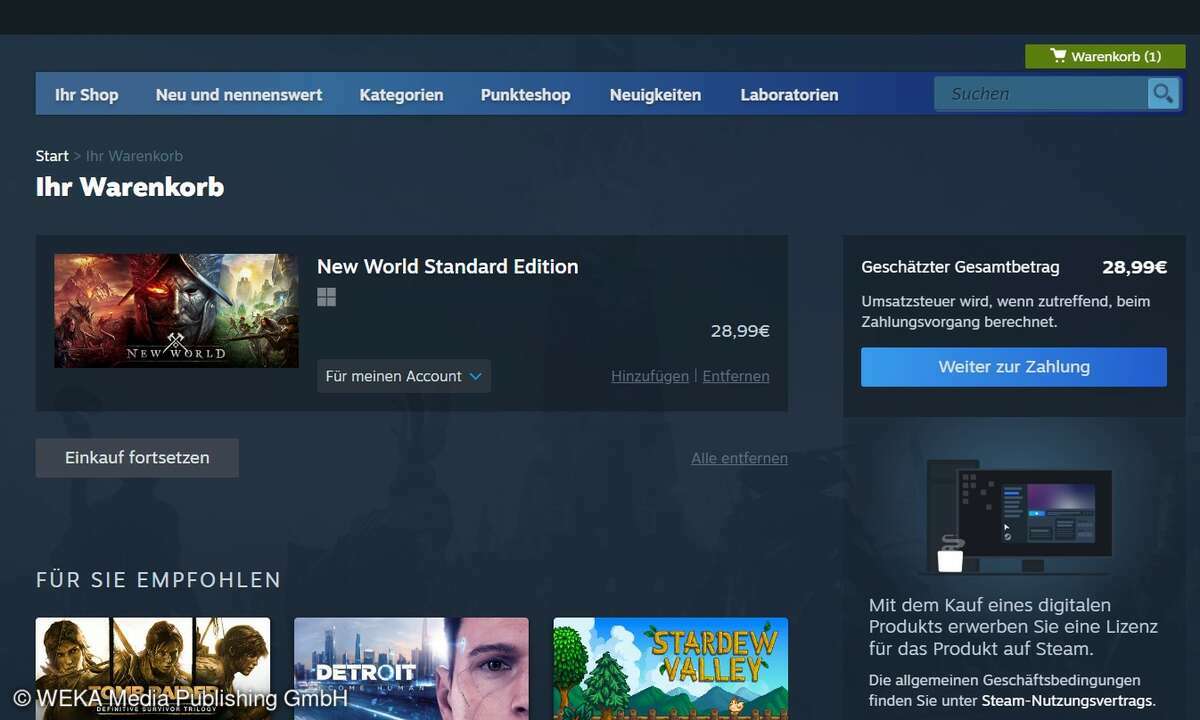Go to the Punkteshop tab
Viewport: 1200px width, 720px height.
tap(525, 95)
